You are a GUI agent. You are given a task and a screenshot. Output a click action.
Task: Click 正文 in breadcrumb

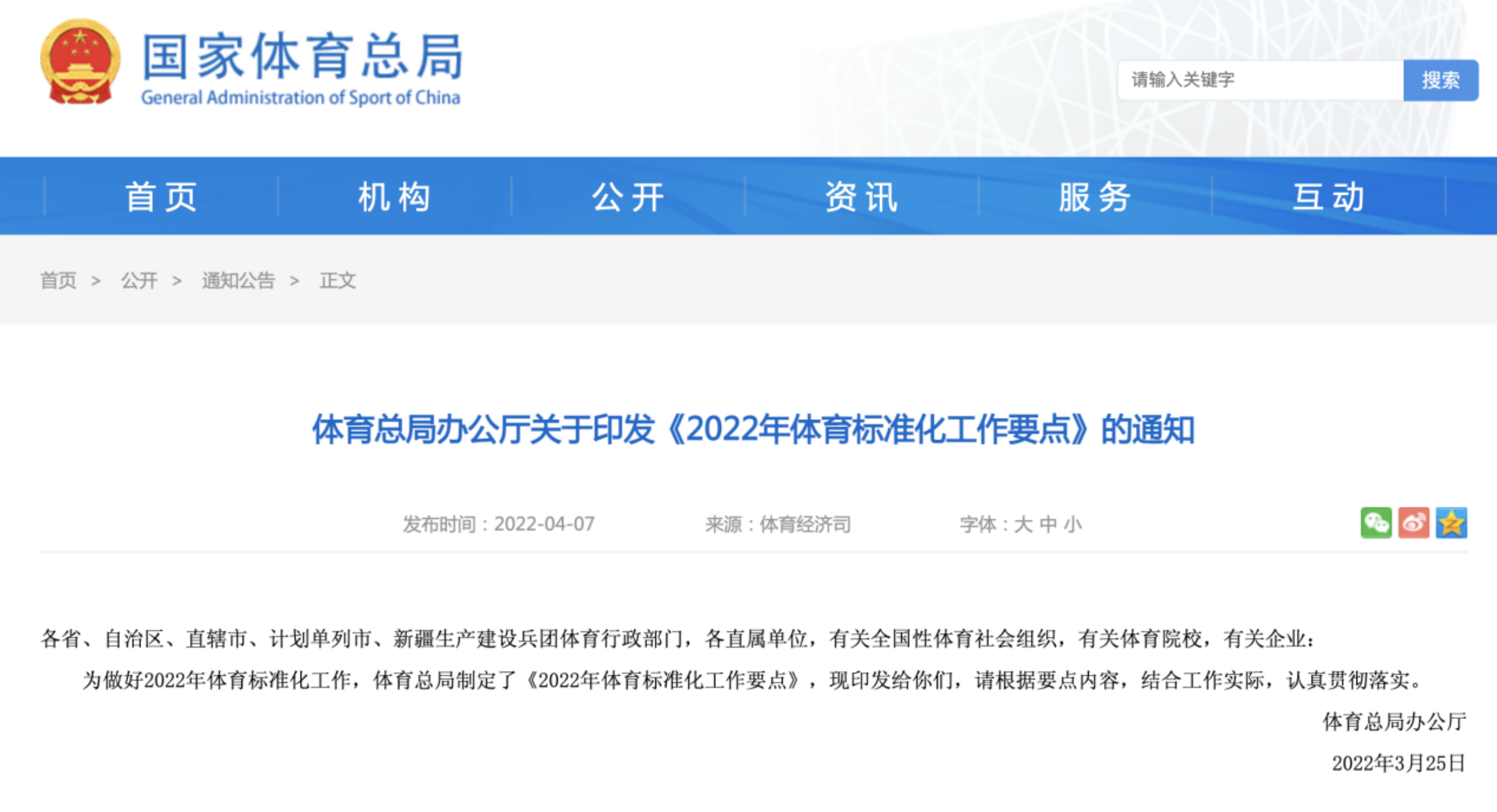(337, 281)
